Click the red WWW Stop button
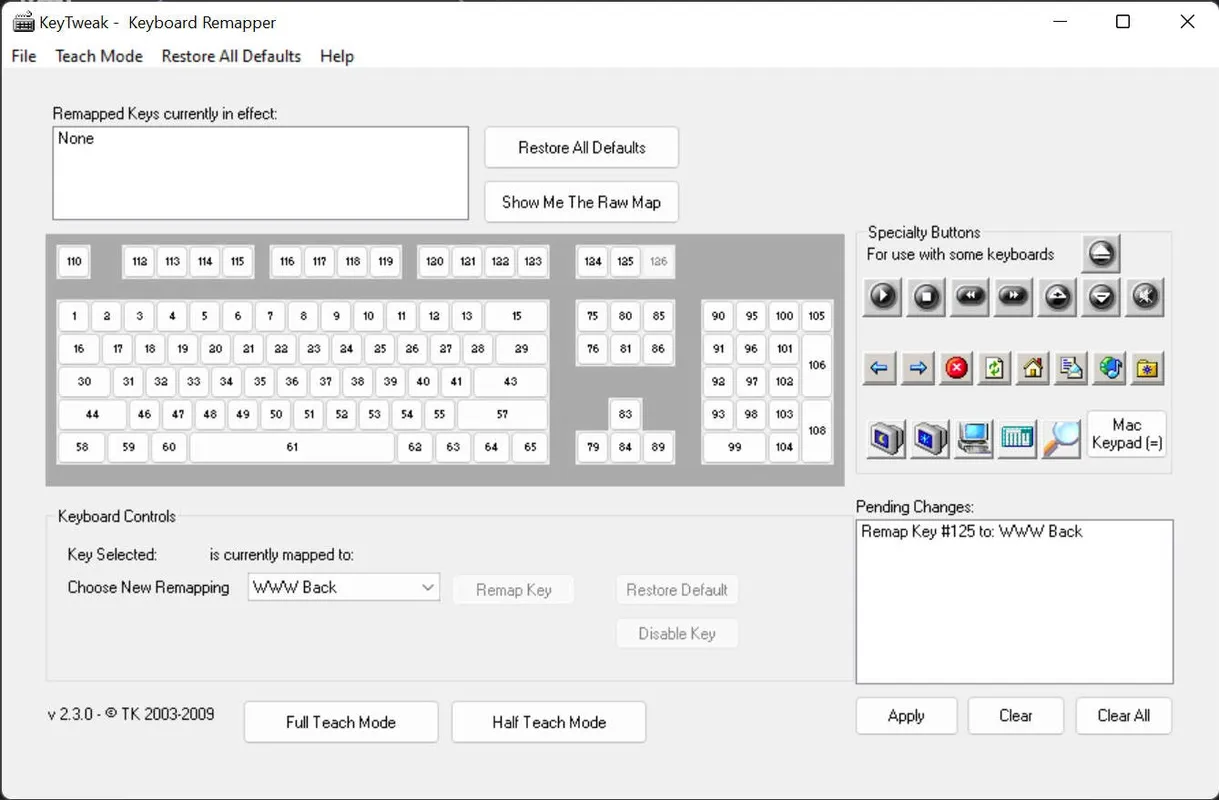This screenshot has height=800, width=1219. point(956,369)
